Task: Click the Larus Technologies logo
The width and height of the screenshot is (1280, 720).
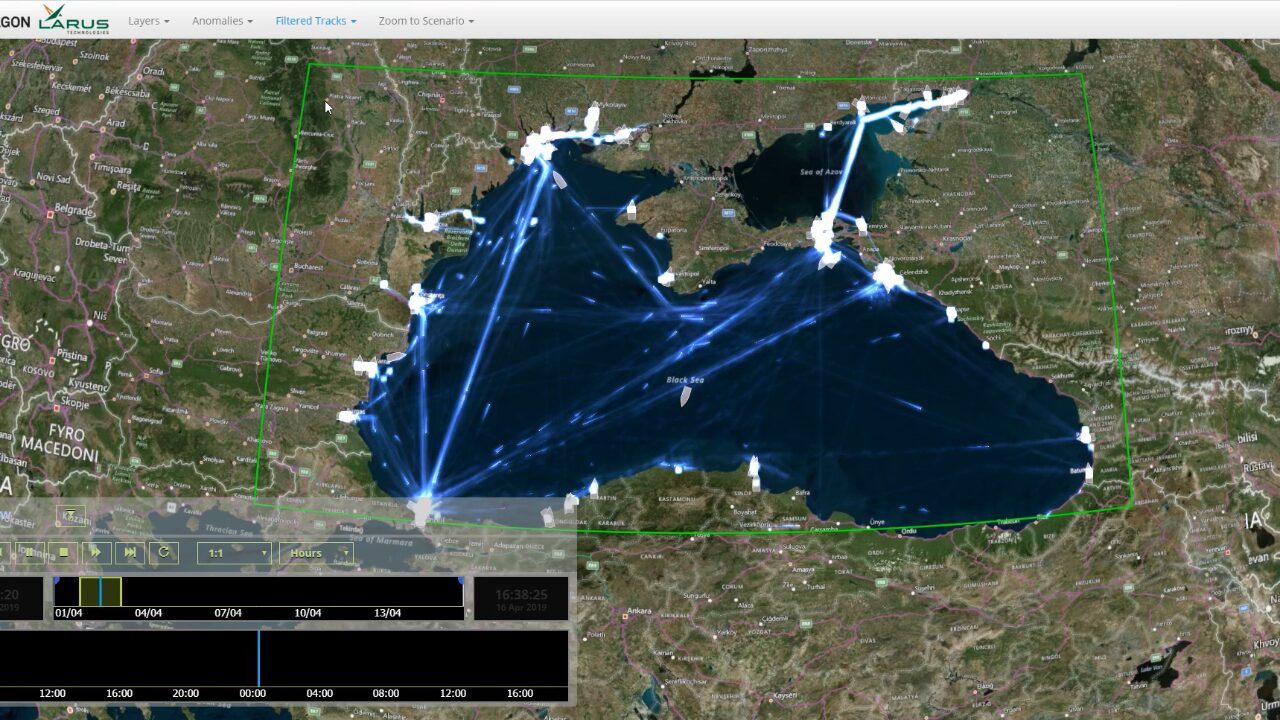Action: pos(72,18)
